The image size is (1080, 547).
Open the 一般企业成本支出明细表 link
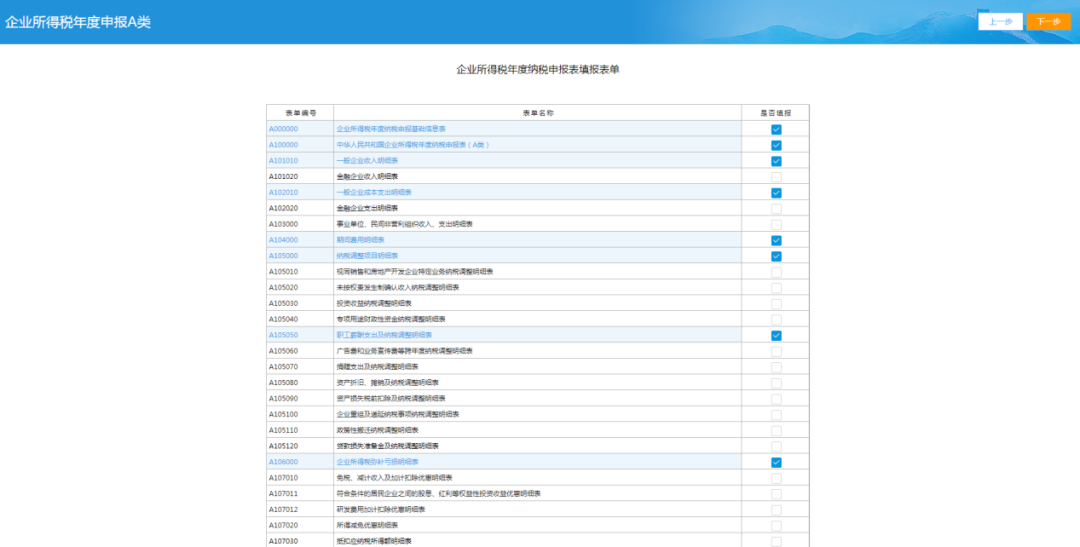[374, 192]
